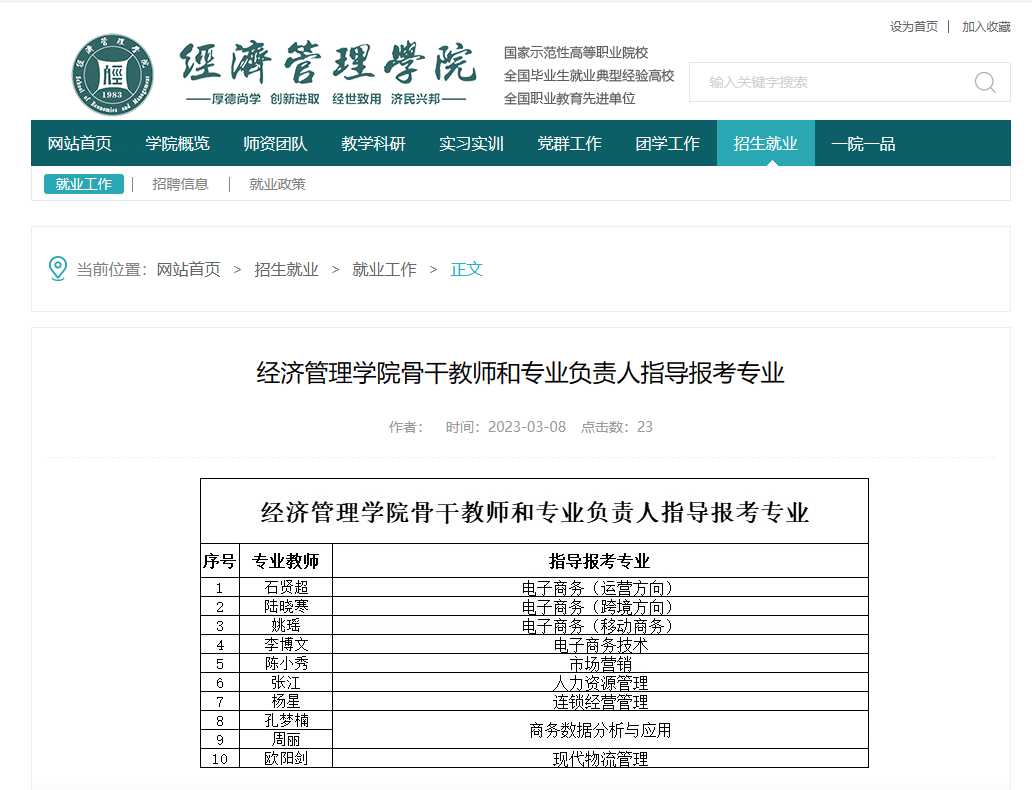This screenshot has width=1032, height=790.
Task: Go to 教学科研 menu item
Action: click(374, 144)
